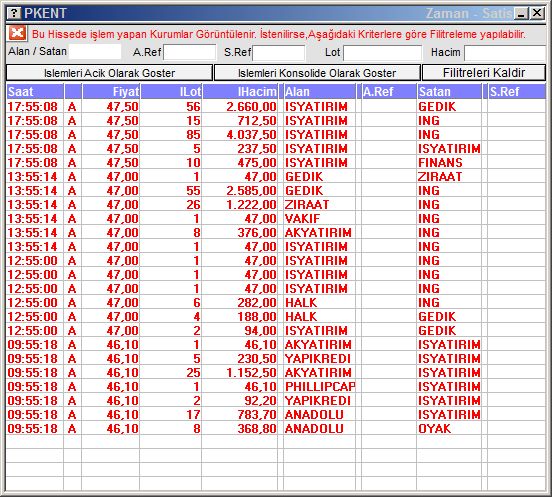Viewport: 552px width, 497px height.
Task: Click the red X icon beside the info message
Action: 17,34
